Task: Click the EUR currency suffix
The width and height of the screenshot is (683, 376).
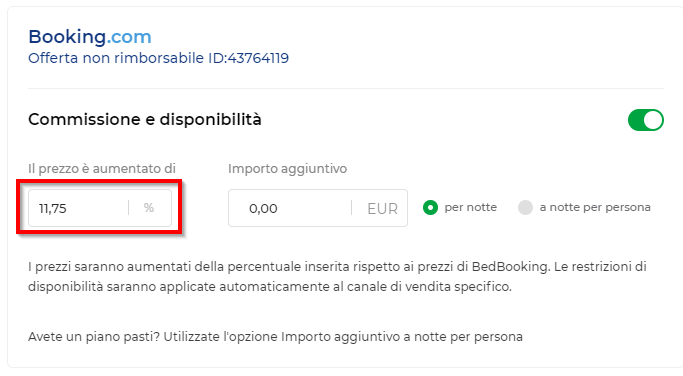Action: click(x=382, y=209)
